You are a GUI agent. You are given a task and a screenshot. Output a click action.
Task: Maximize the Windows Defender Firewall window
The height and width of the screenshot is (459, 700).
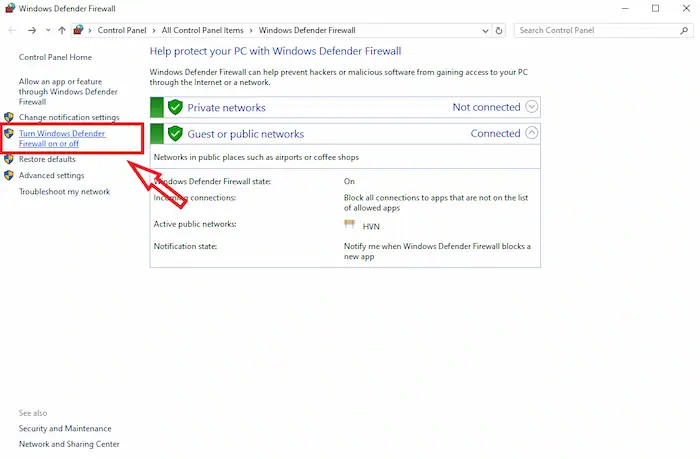click(655, 8)
